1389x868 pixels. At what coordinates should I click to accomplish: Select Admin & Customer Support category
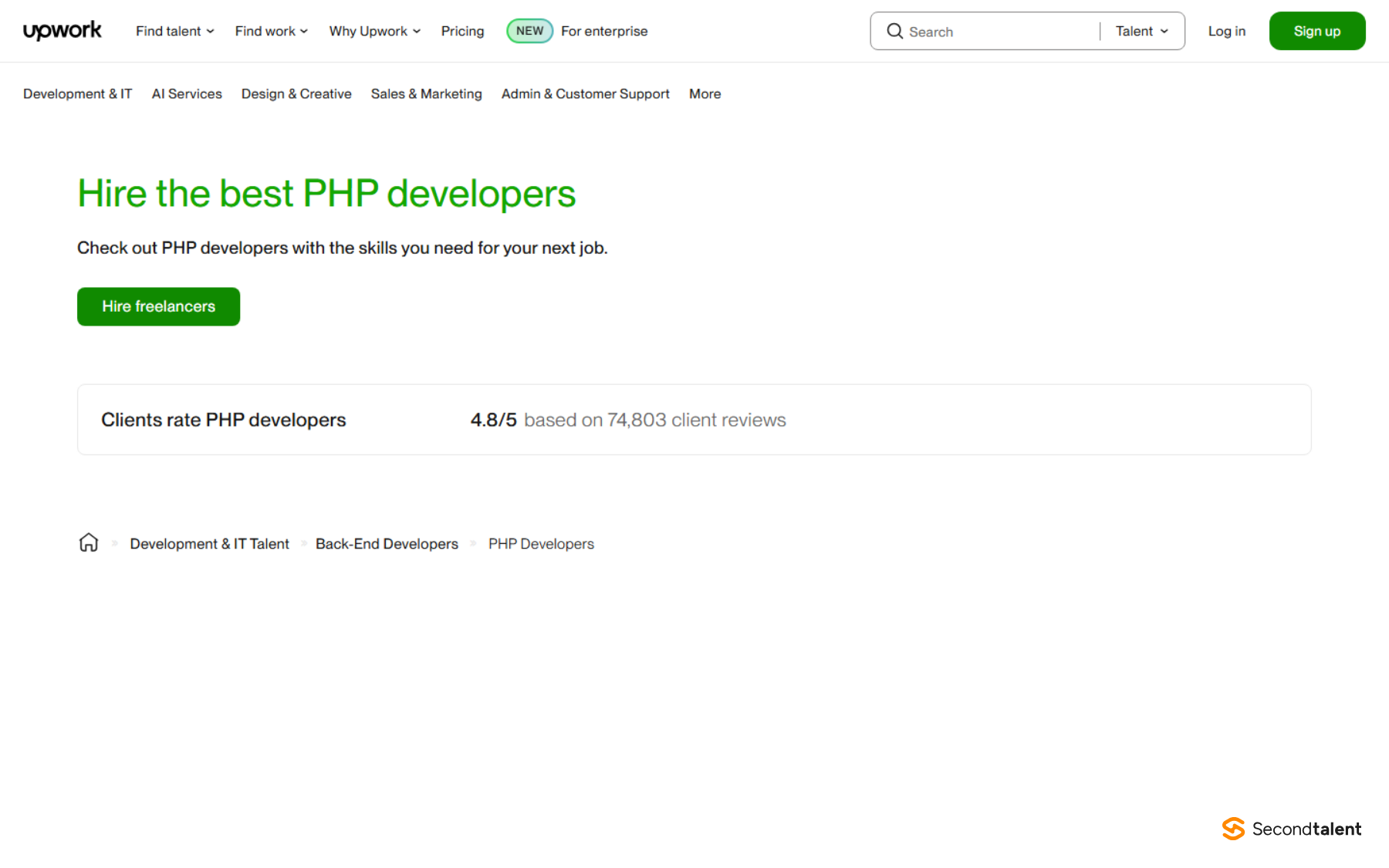pos(585,93)
